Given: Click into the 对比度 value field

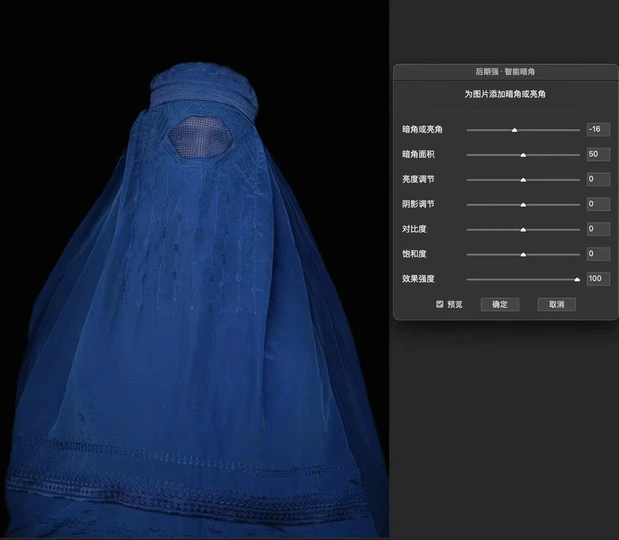Looking at the screenshot, I should point(598,229).
